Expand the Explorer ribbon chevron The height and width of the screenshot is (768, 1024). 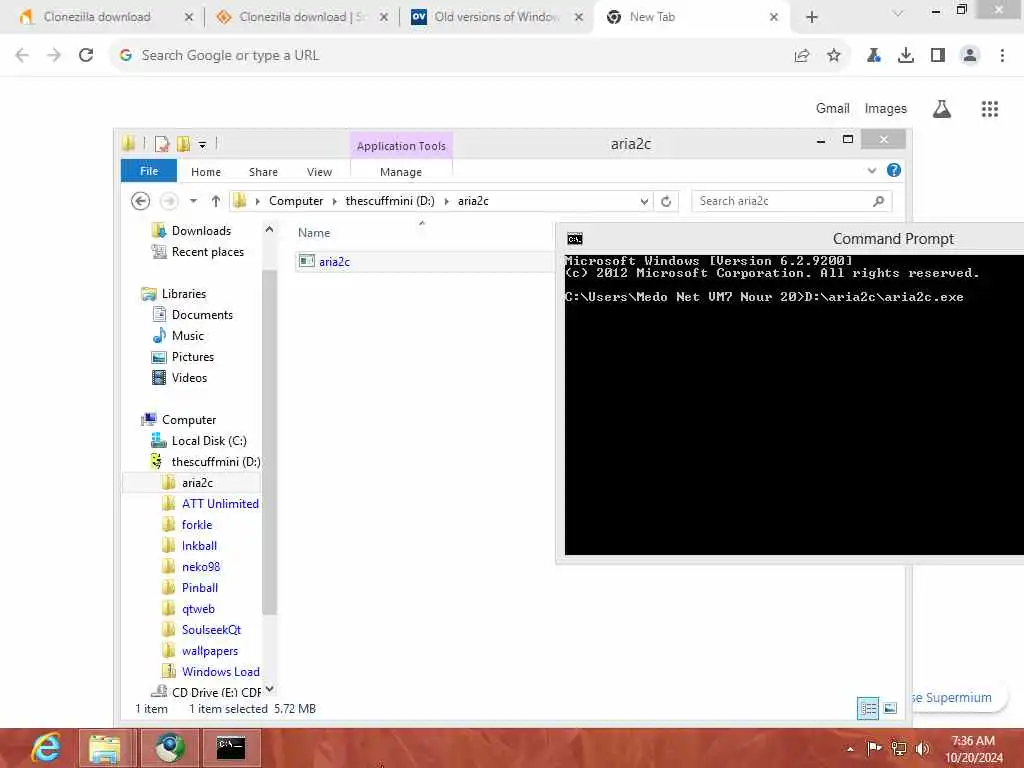click(x=872, y=170)
